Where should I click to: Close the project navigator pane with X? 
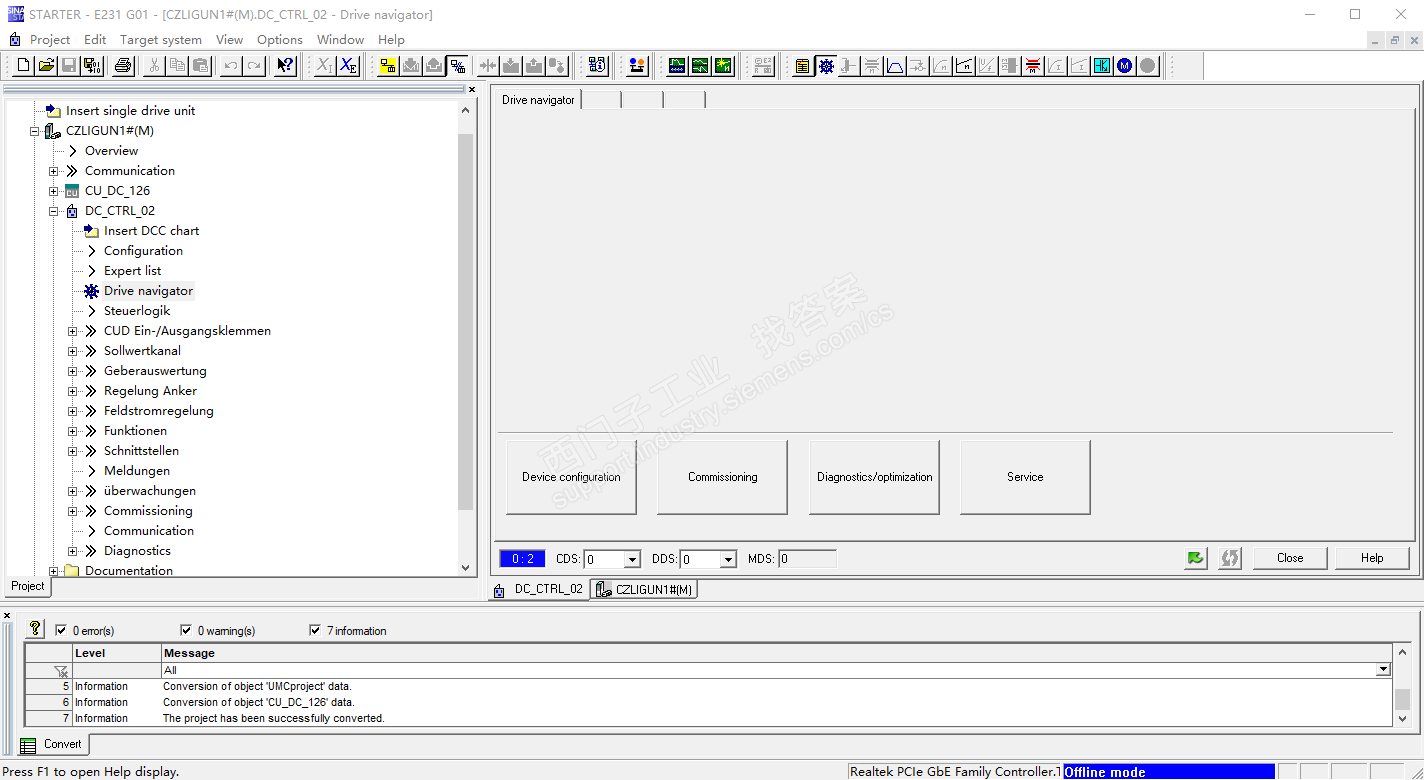pos(472,90)
